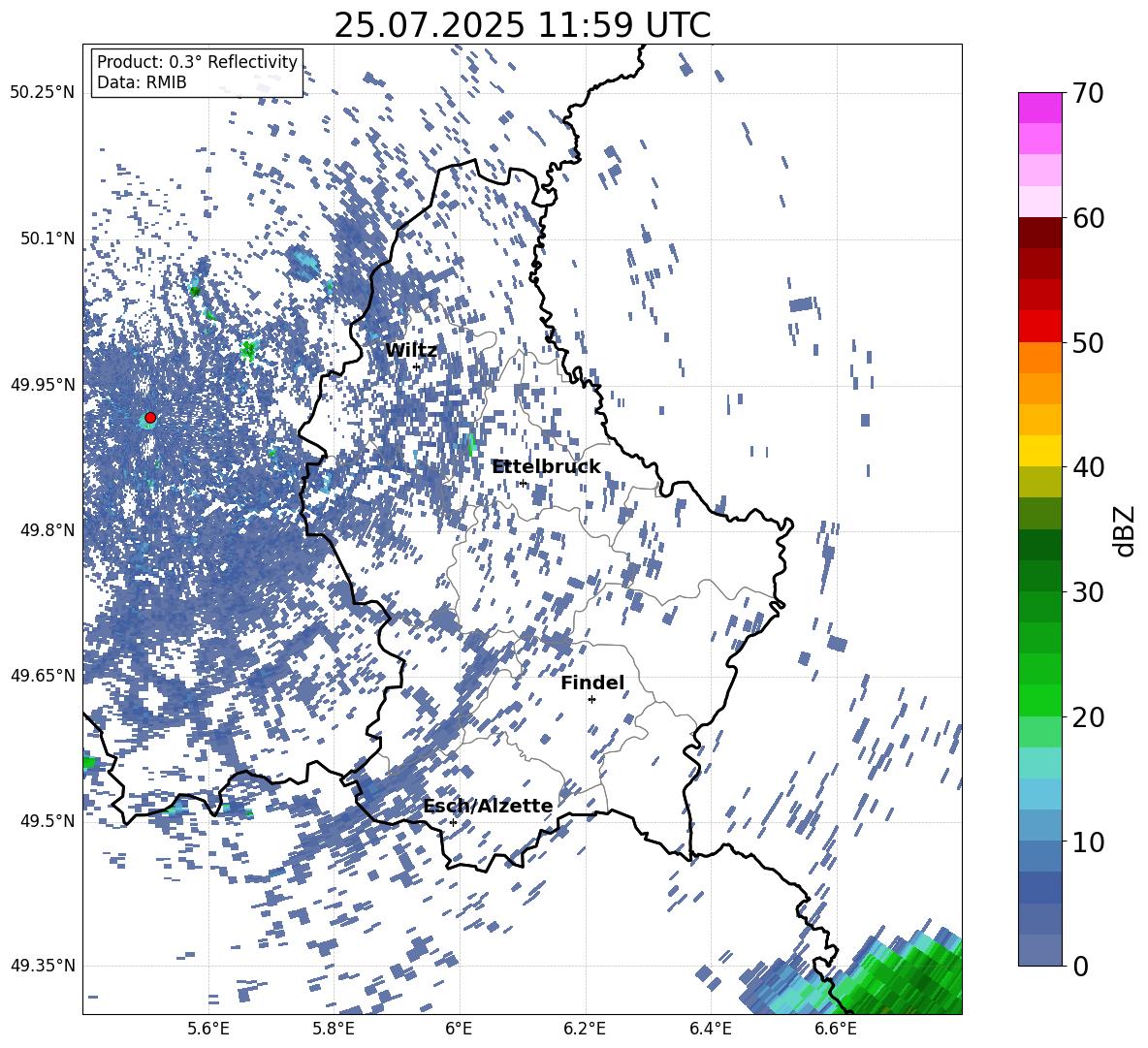The image size is (1148, 1048).
Task: Click the 5.6°E longitude label
Action: (x=207, y=1029)
